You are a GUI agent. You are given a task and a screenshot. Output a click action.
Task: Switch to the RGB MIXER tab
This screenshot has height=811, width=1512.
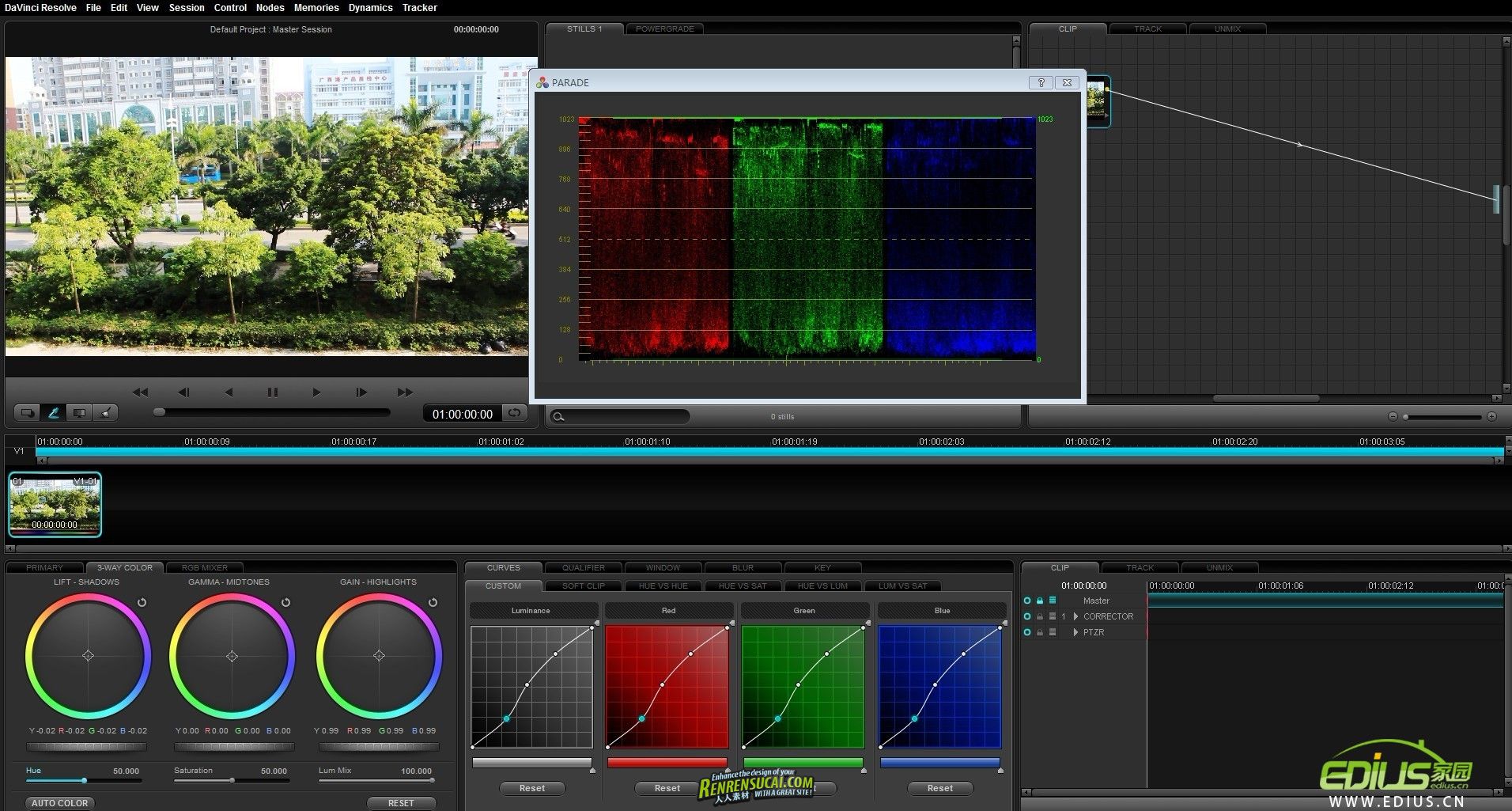coord(204,567)
